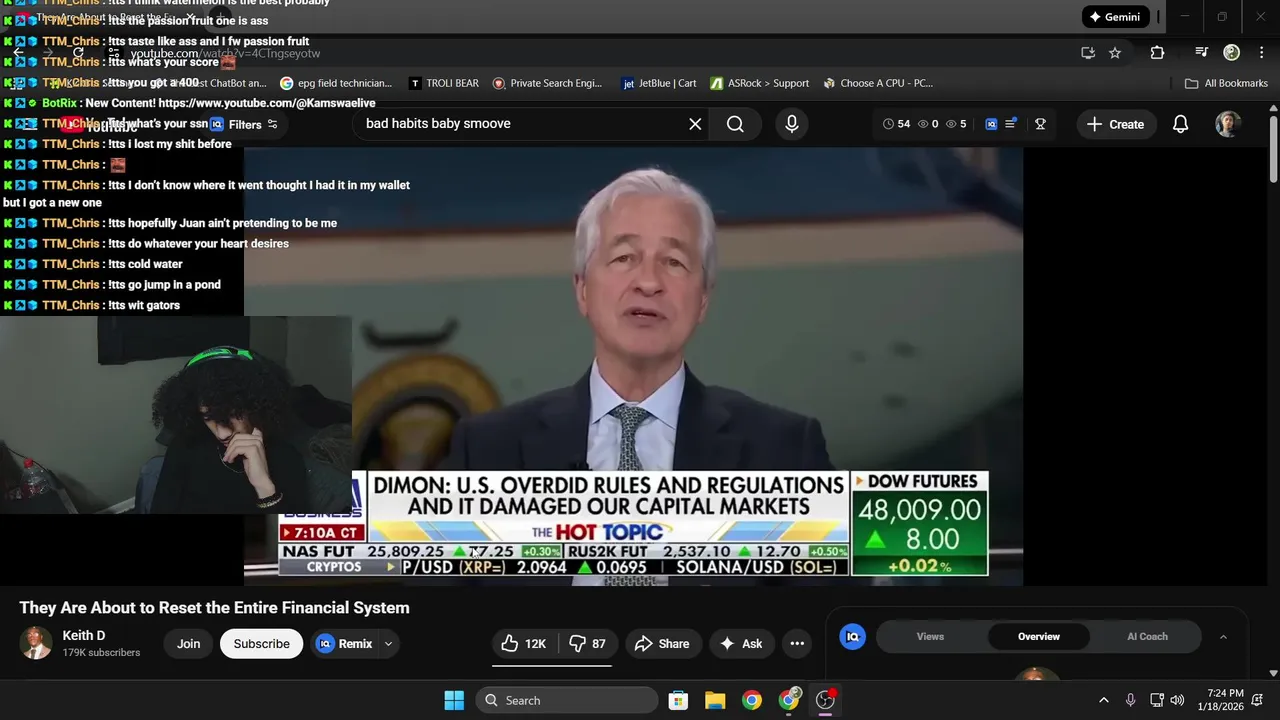Click the vidIQ trophy icon
Viewport: 1280px width, 720px height.
[x=1040, y=124]
